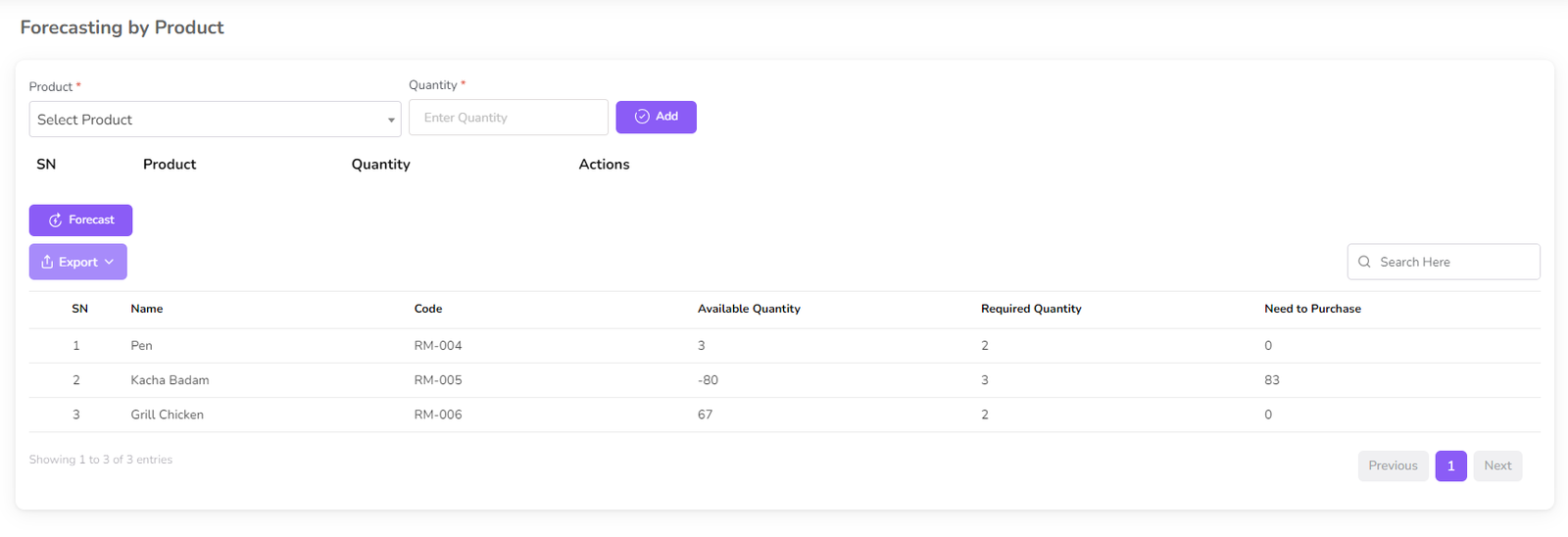Sort by Need to Purchase column header
Viewport: 1568px width, 537px height.
click(x=1312, y=309)
